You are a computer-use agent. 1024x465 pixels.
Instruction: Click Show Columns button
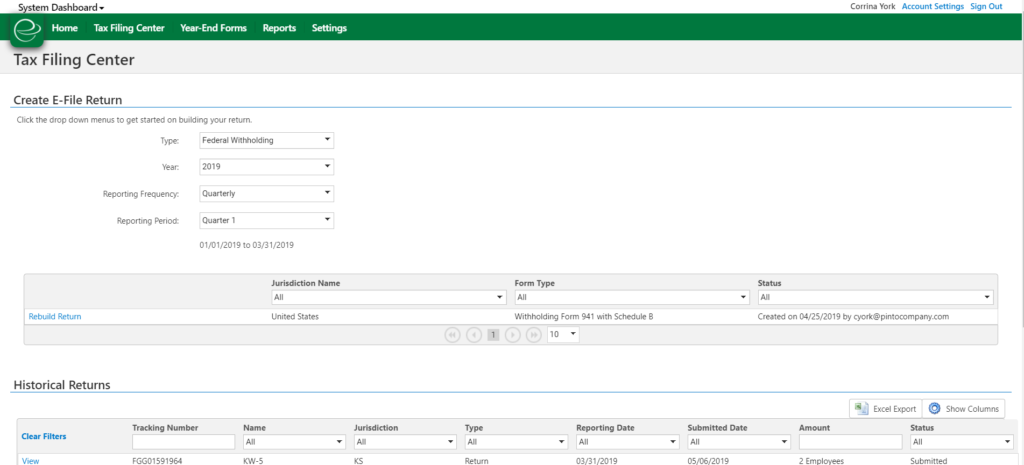click(964, 408)
